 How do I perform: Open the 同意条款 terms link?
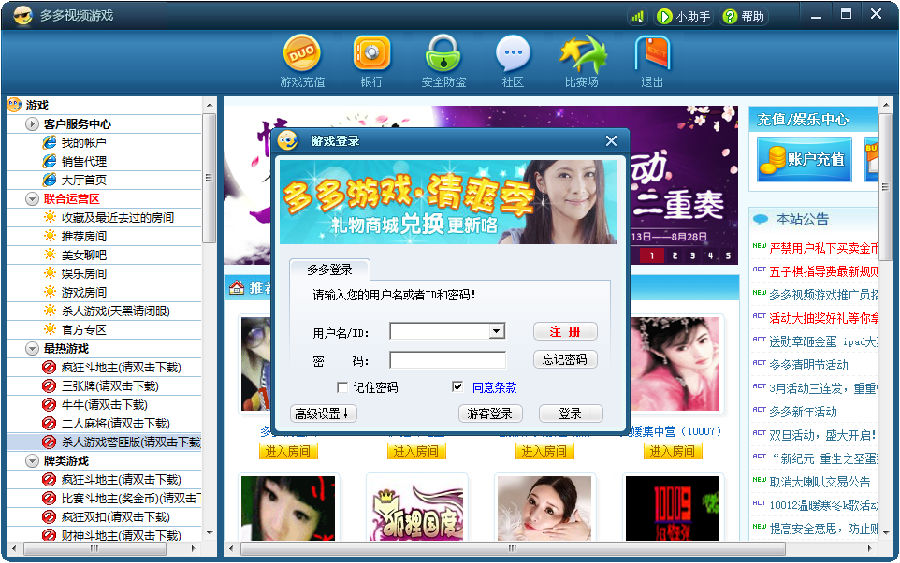pyautogui.click(x=494, y=387)
